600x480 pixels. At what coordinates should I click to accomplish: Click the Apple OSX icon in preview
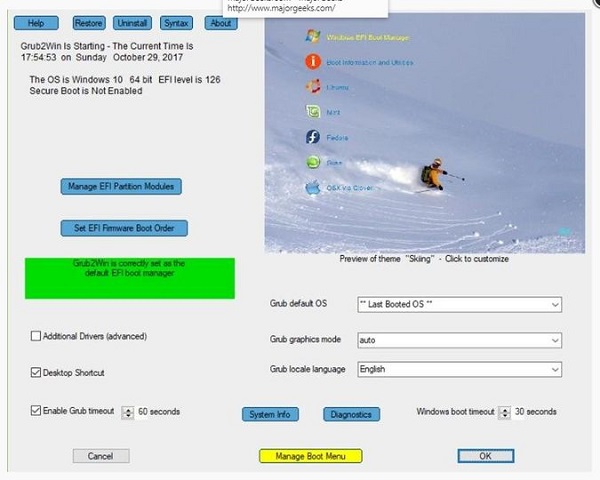click(313, 187)
